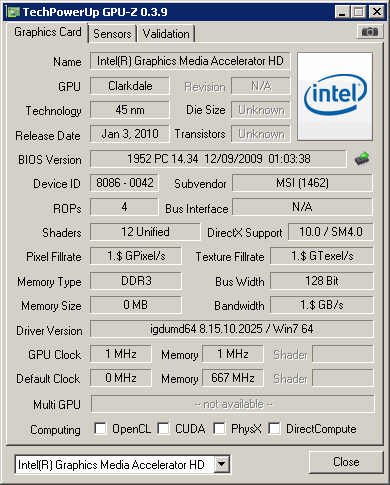Click the DirectX Support field 10.0 / SM4.0

[331, 232]
